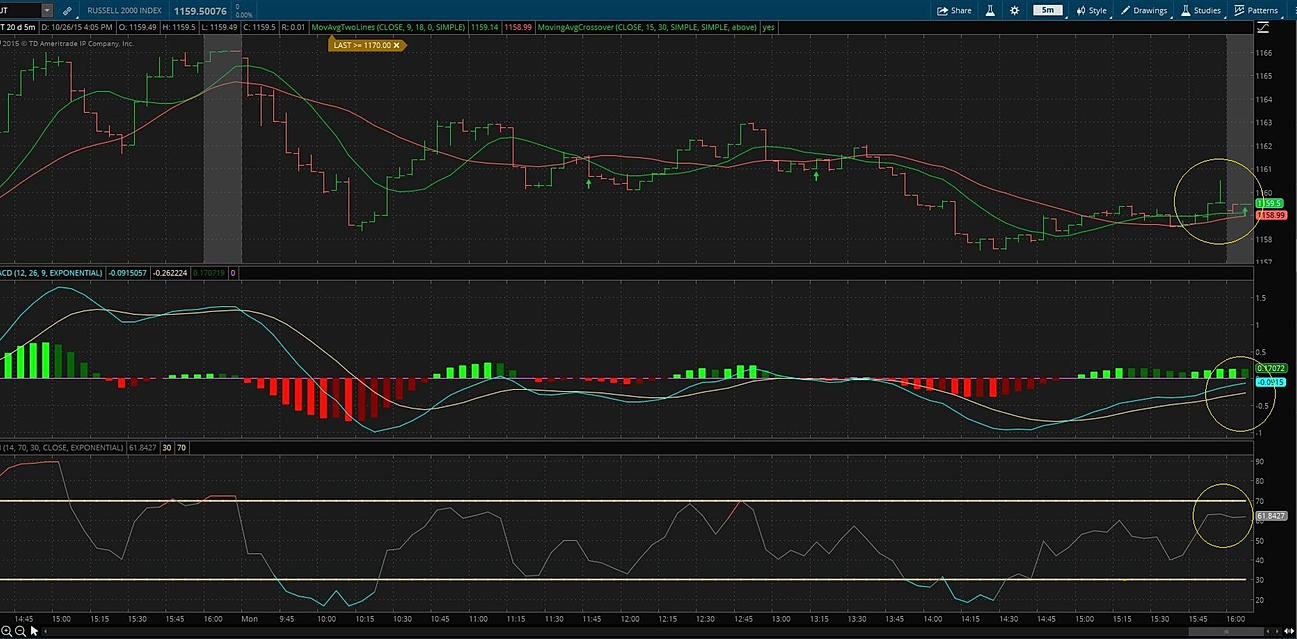Click the Mon date label on time axis
The height and width of the screenshot is (639, 1297).
click(249, 619)
